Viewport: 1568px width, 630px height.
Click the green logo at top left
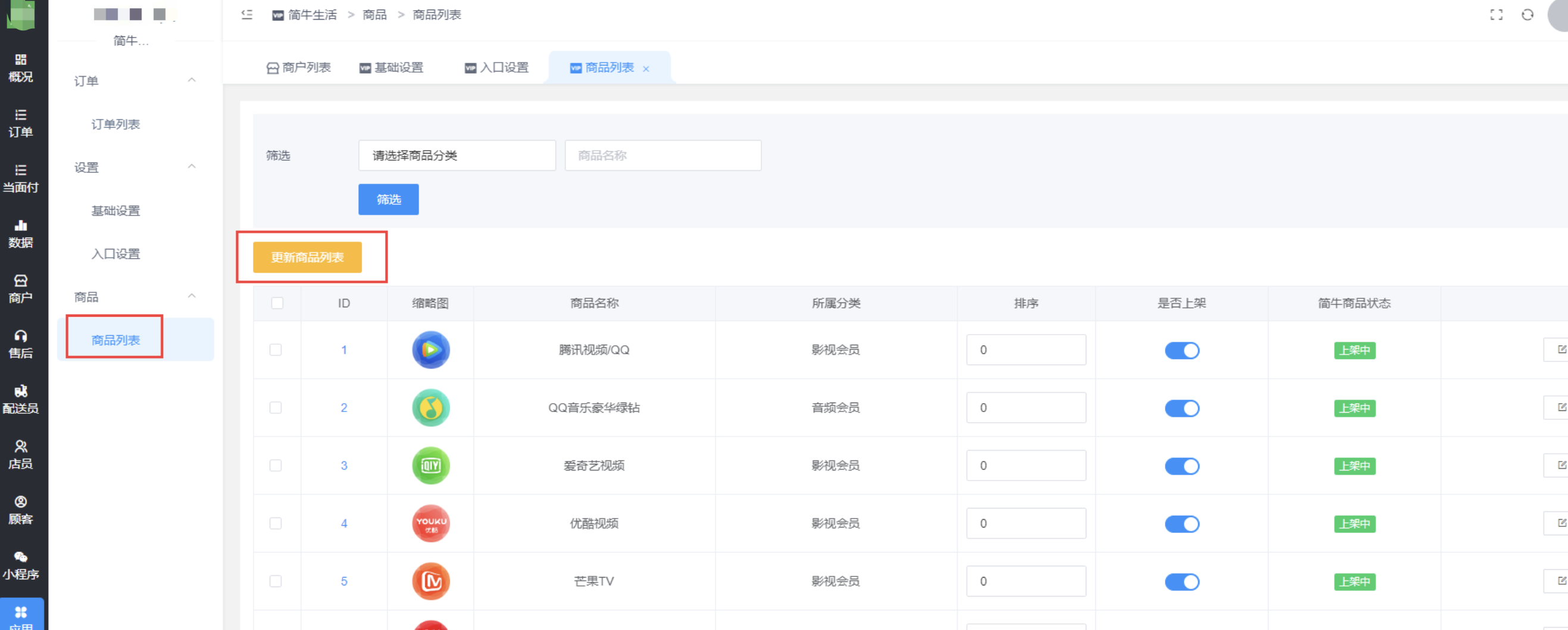pos(21,15)
